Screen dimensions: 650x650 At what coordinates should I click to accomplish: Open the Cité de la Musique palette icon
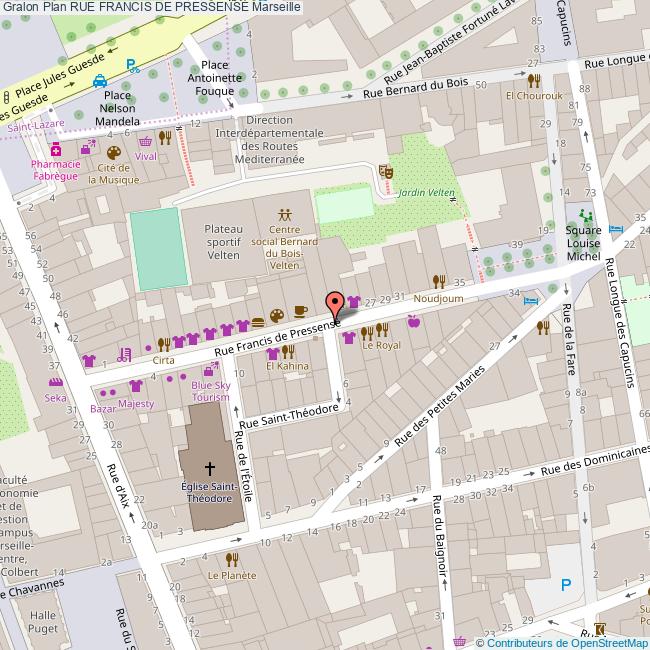point(112,152)
